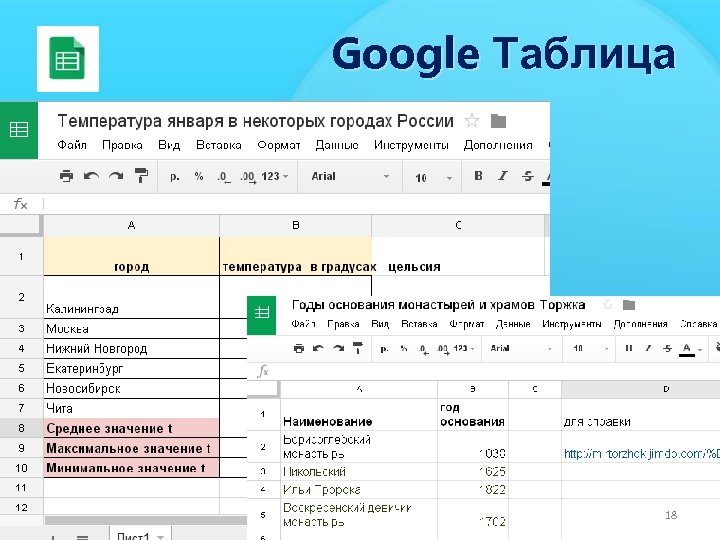Click print icon in temperature spreadsheet toolbar
Image resolution: width=720 pixels, height=540 pixels.
67,176
